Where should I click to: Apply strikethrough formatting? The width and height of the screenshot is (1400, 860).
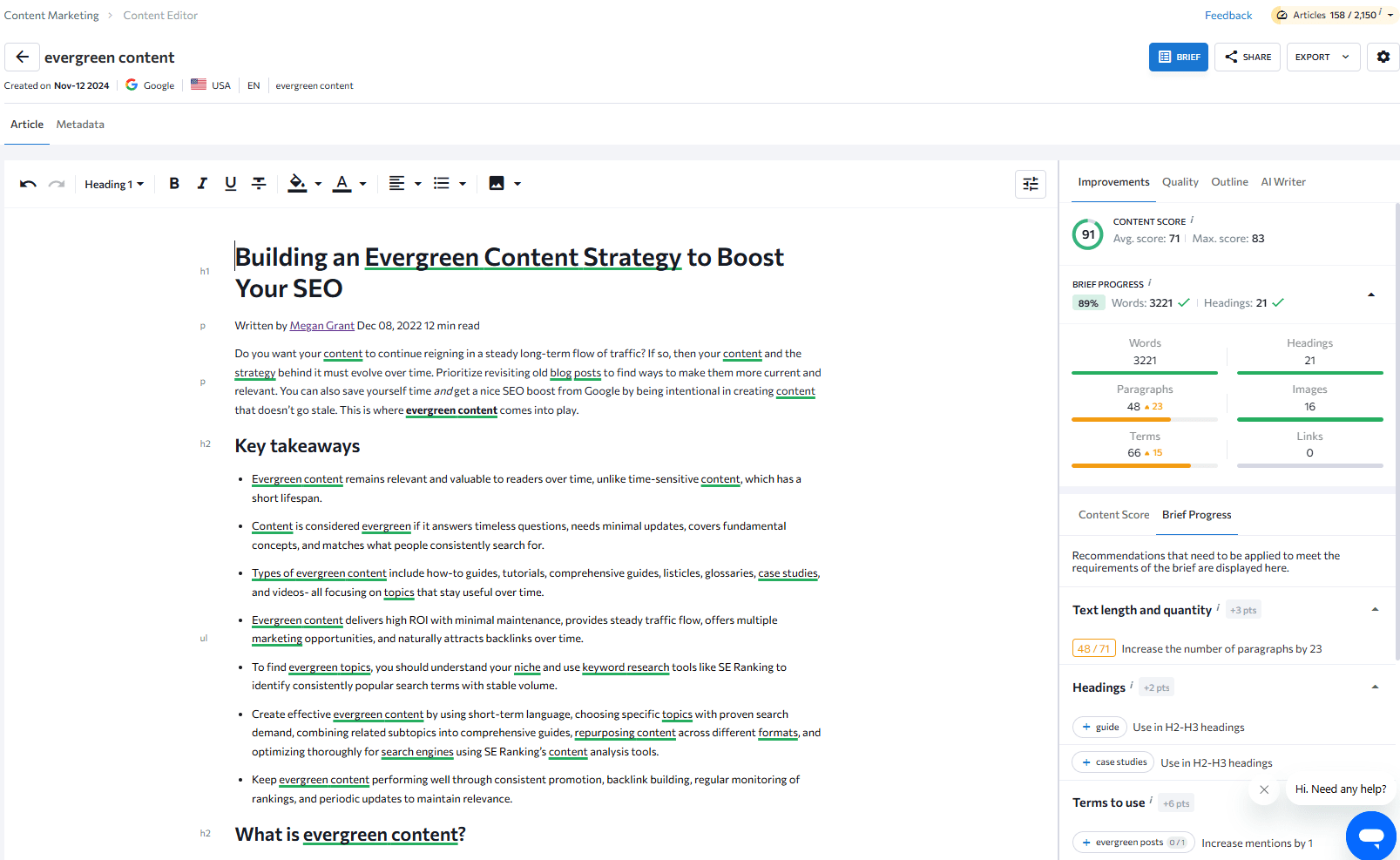(x=259, y=184)
